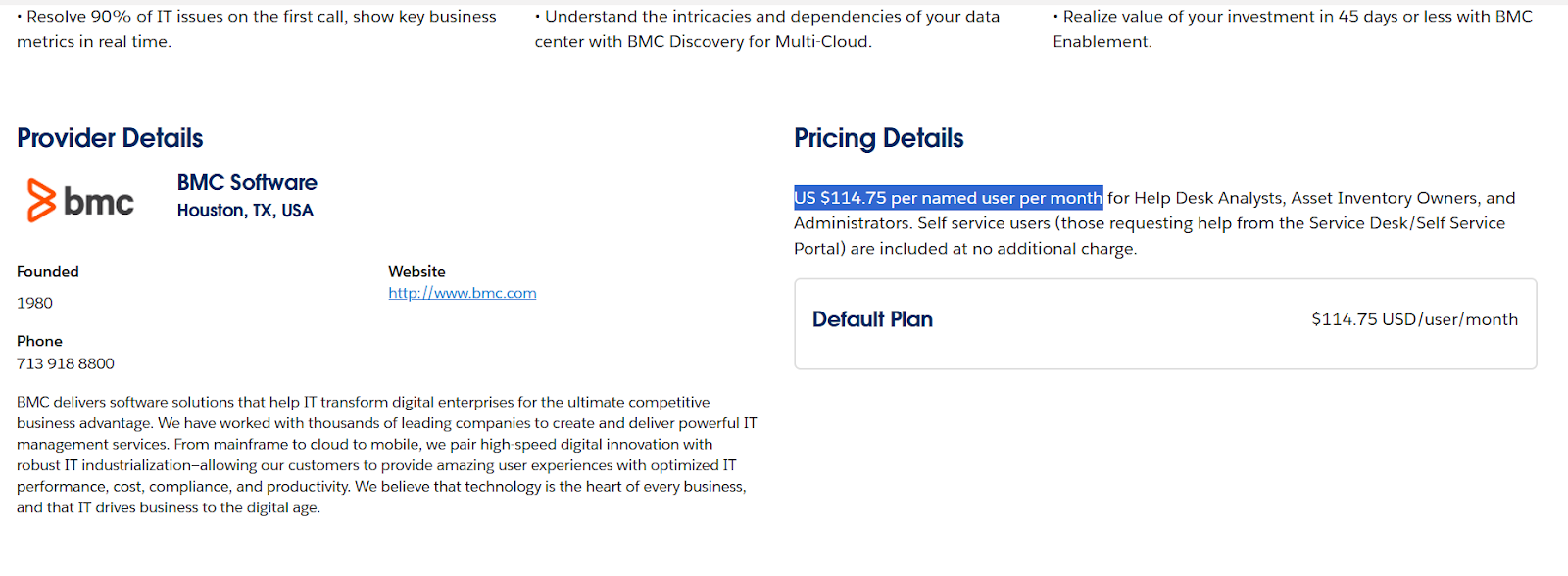The height and width of the screenshot is (576, 1568).
Task: Click the Pricing Details heading
Action: click(x=878, y=138)
